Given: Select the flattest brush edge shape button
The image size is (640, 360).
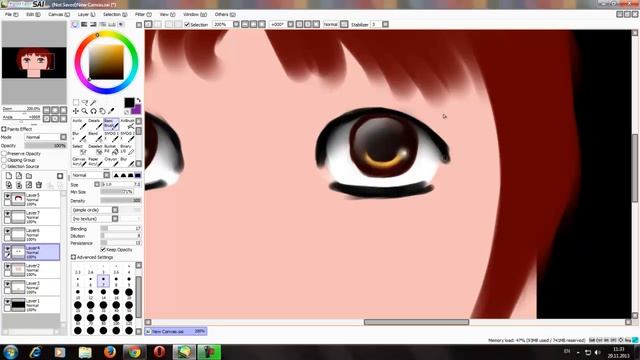Looking at the screenshot, I should tap(138, 175).
